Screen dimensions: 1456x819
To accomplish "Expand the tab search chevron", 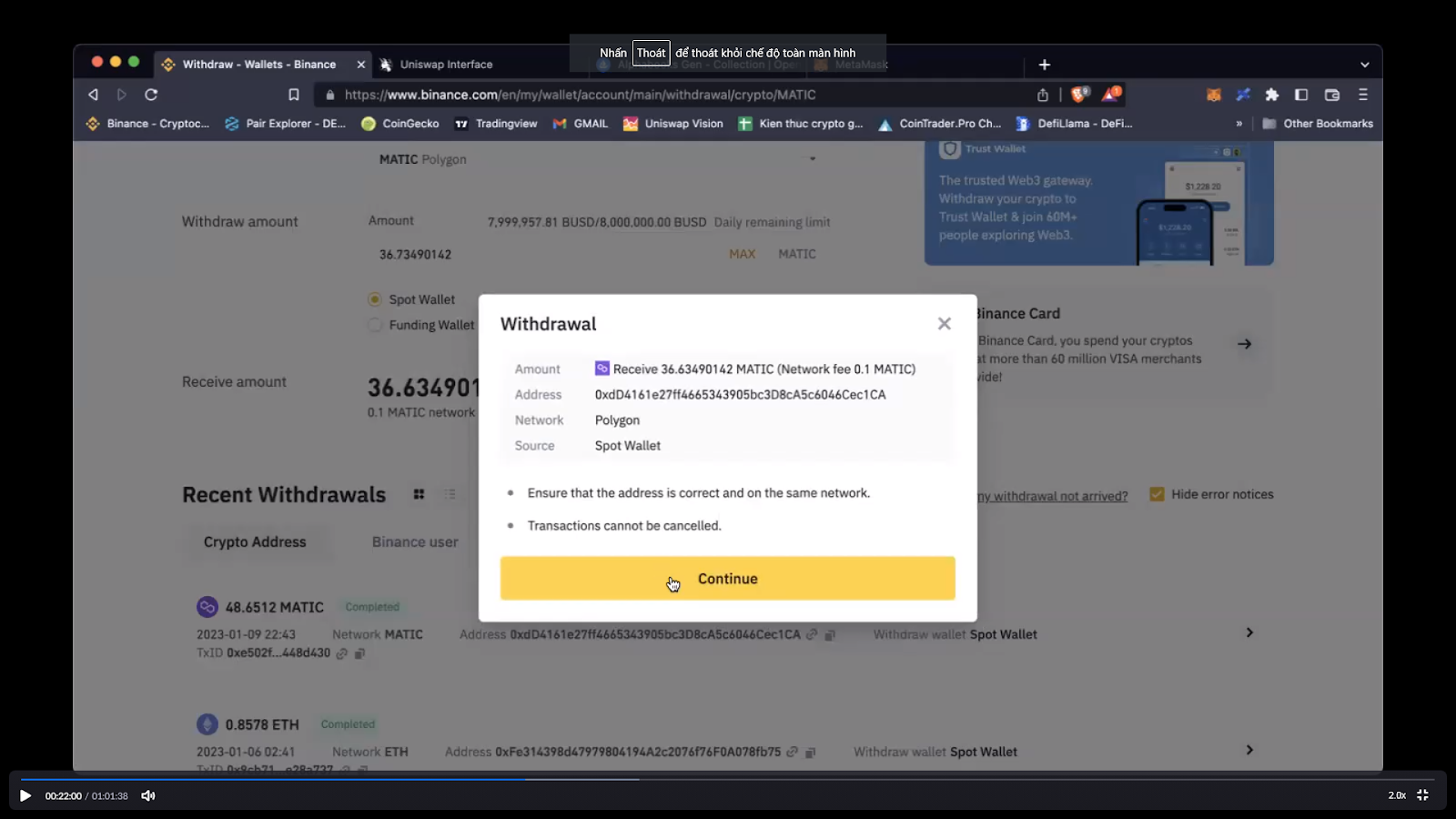I will click(x=1364, y=65).
